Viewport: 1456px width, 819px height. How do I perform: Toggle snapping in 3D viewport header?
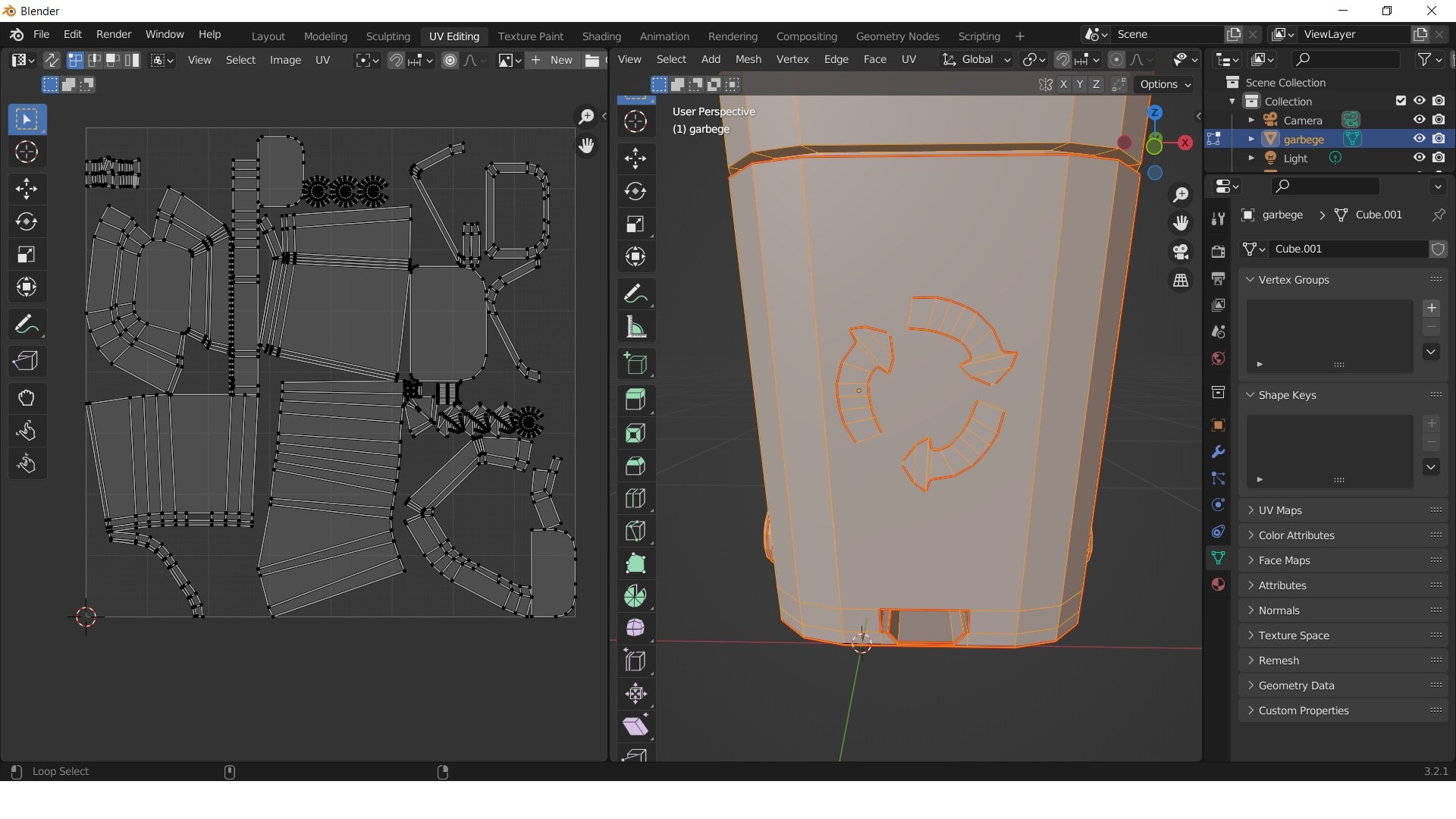(x=1062, y=59)
